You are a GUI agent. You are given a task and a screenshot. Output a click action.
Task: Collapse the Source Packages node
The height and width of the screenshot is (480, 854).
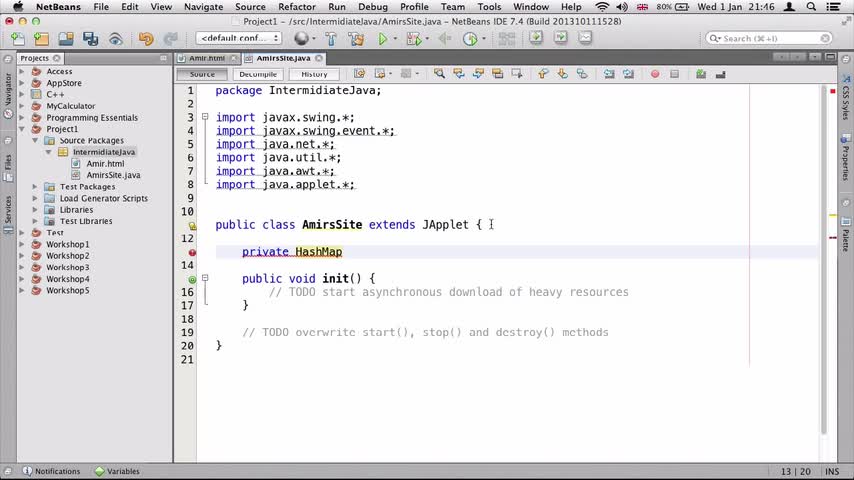(35, 141)
